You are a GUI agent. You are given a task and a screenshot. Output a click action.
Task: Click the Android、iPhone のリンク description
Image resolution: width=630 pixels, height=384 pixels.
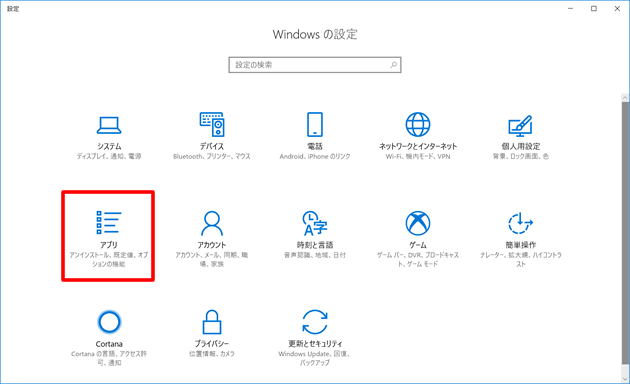(315, 156)
